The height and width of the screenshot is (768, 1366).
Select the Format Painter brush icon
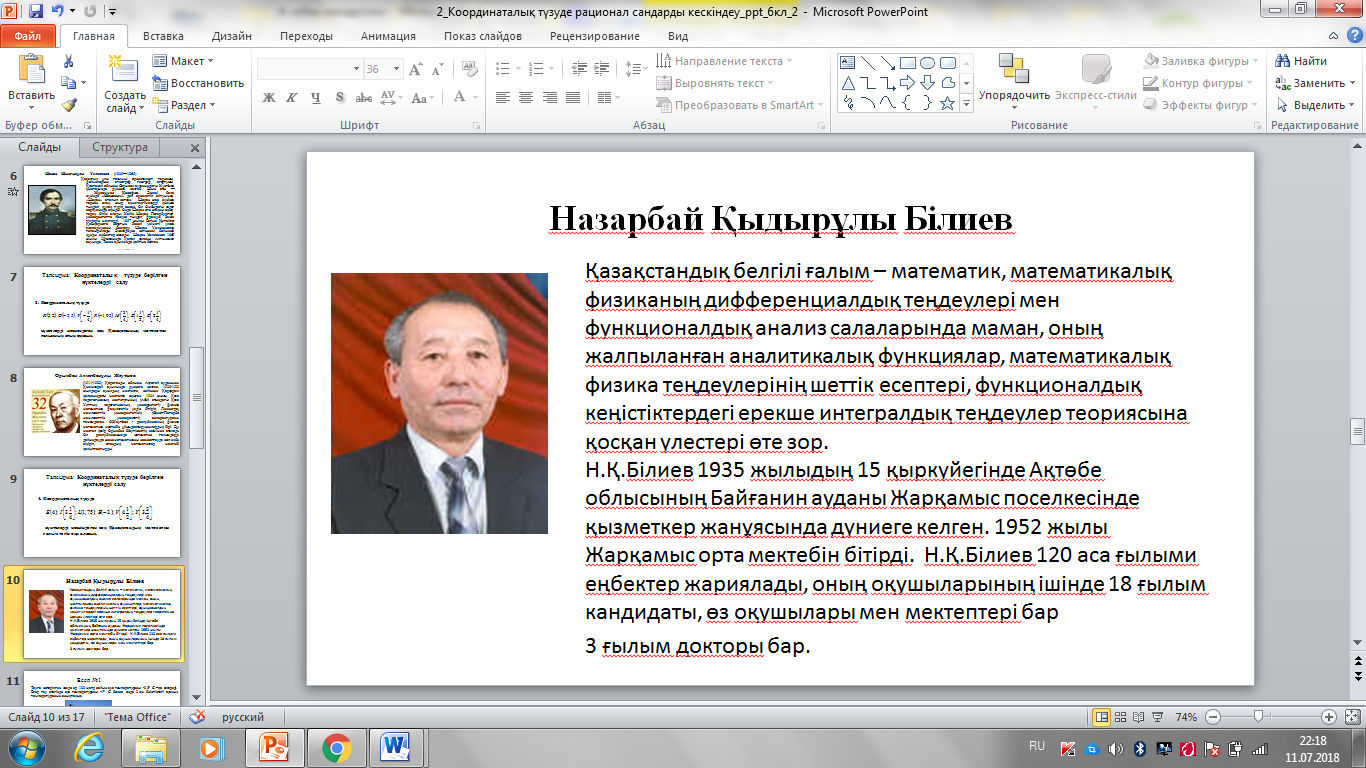coord(68,105)
